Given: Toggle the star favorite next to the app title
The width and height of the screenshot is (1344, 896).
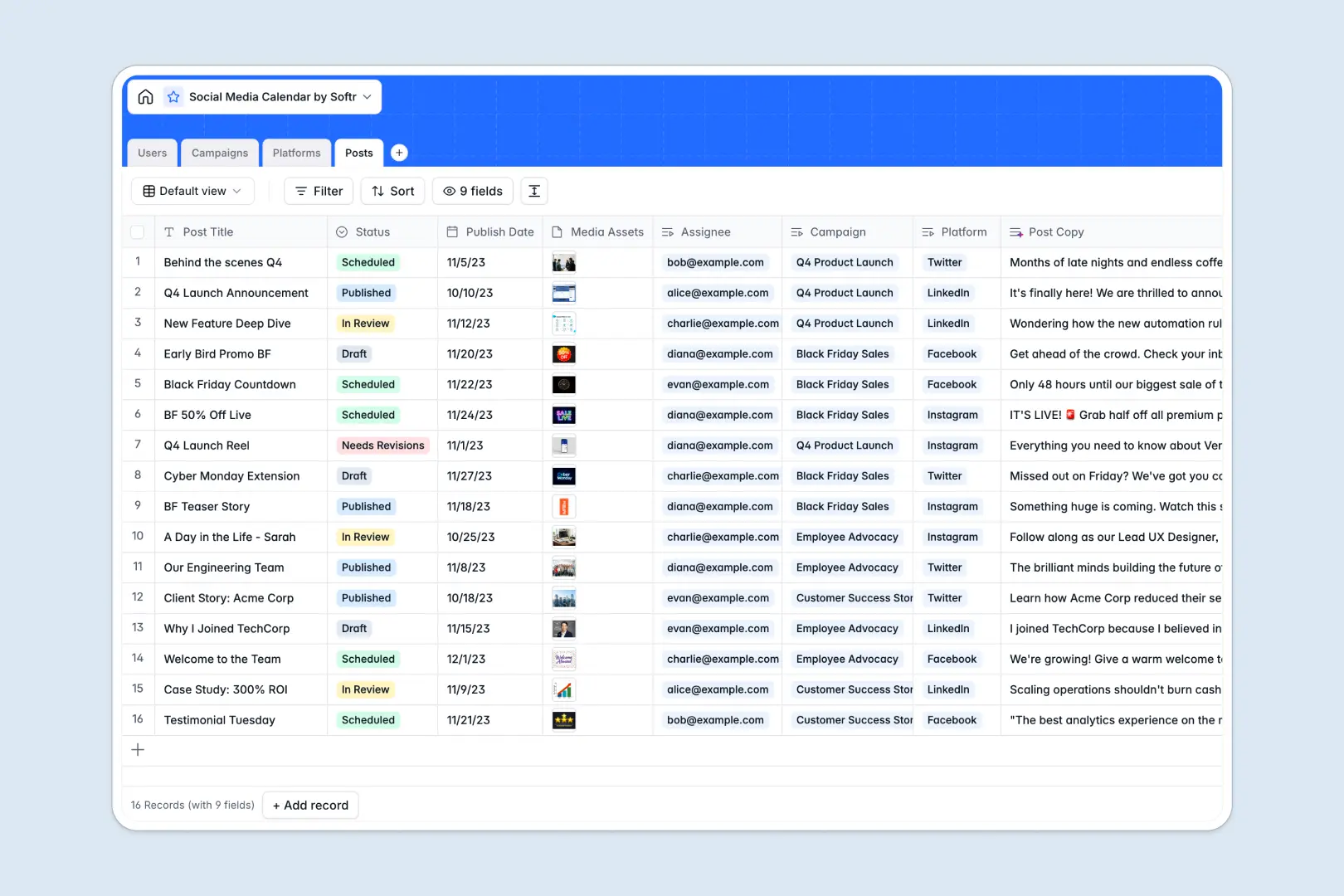Looking at the screenshot, I should [x=173, y=96].
